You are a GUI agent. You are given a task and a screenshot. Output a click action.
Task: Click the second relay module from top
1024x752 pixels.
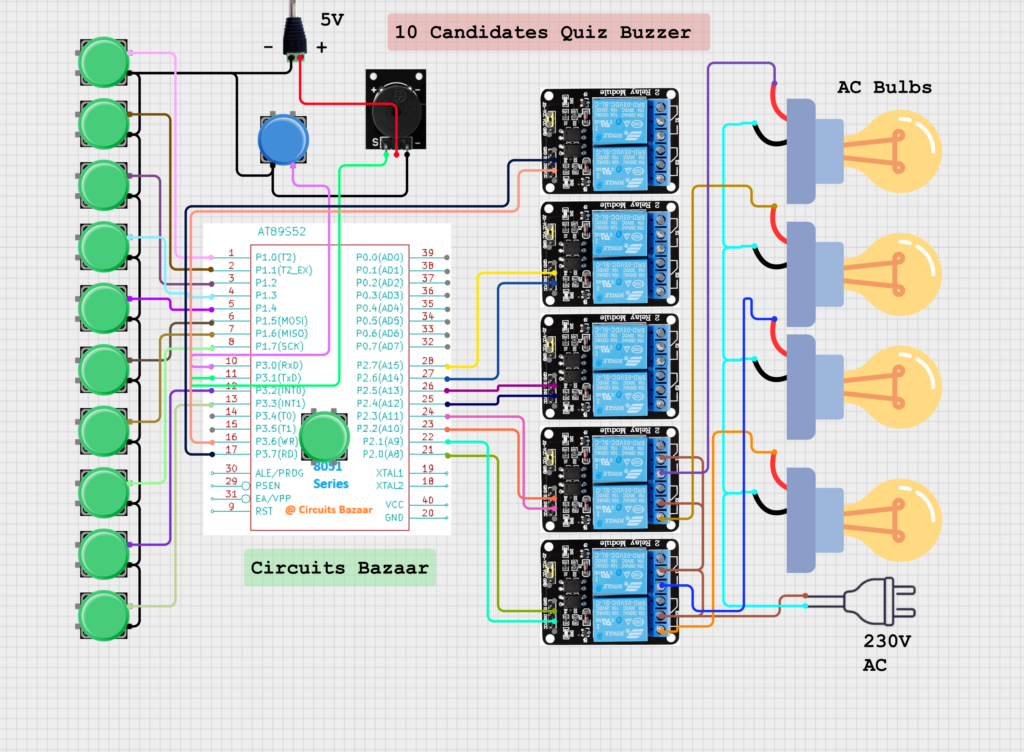(x=610, y=254)
